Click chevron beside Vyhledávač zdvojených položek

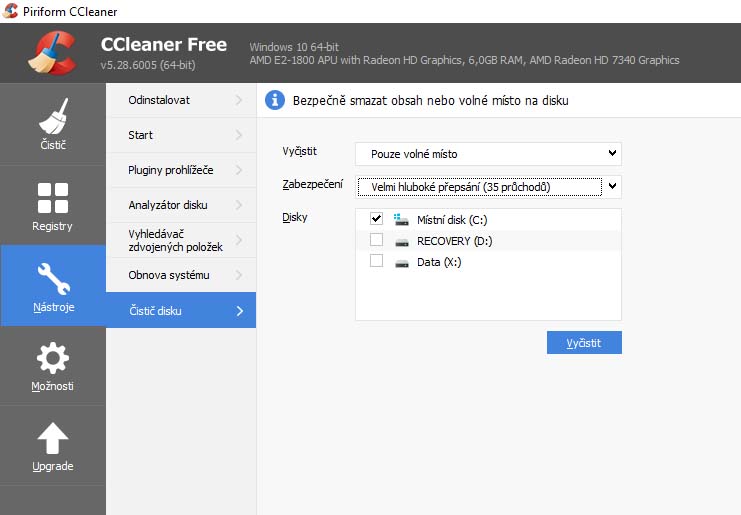[239, 240]
